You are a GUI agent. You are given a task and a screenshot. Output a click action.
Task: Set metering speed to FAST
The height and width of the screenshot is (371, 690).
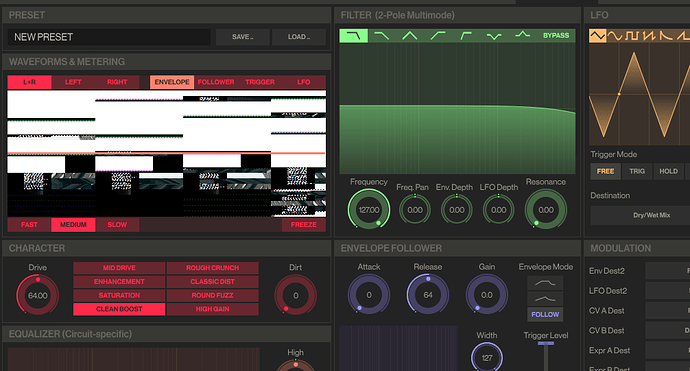(29, 224)
